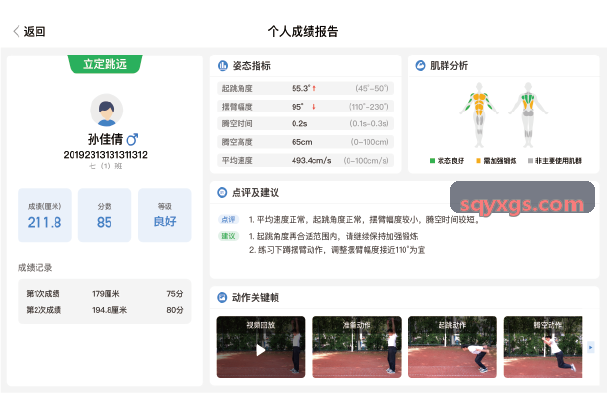Image resolution: width=607 pixels, height=393 pixels.
Task: Click the 腾空高度 65cm row
Action: pyautogui.click(x=305, y=142)
